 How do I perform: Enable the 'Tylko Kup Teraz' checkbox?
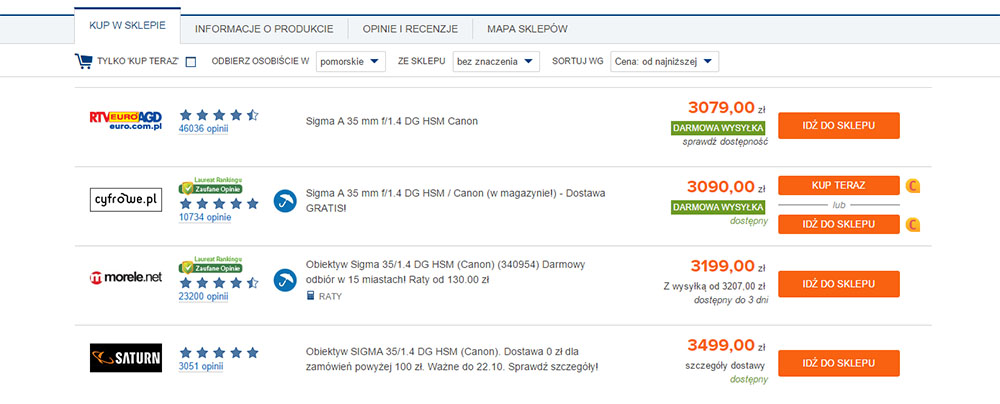coord(191,62)
